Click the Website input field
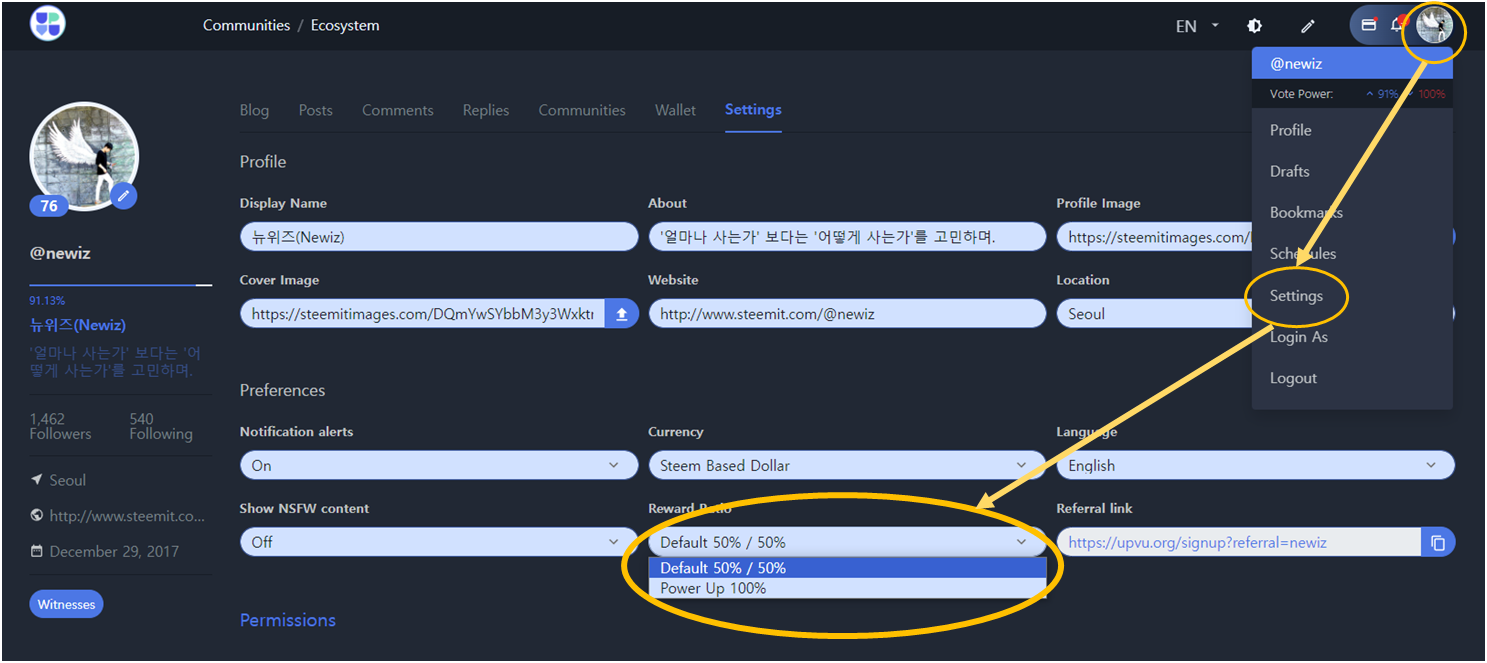 click(x=847, y=314)
